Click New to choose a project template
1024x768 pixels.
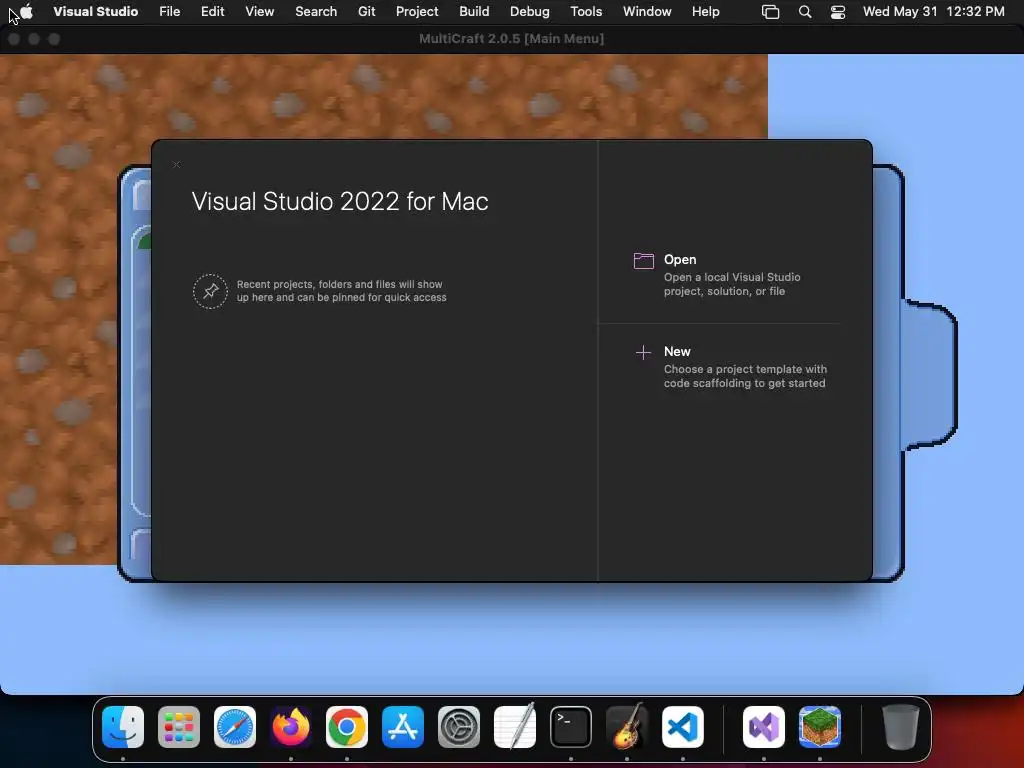pos(677,351)
